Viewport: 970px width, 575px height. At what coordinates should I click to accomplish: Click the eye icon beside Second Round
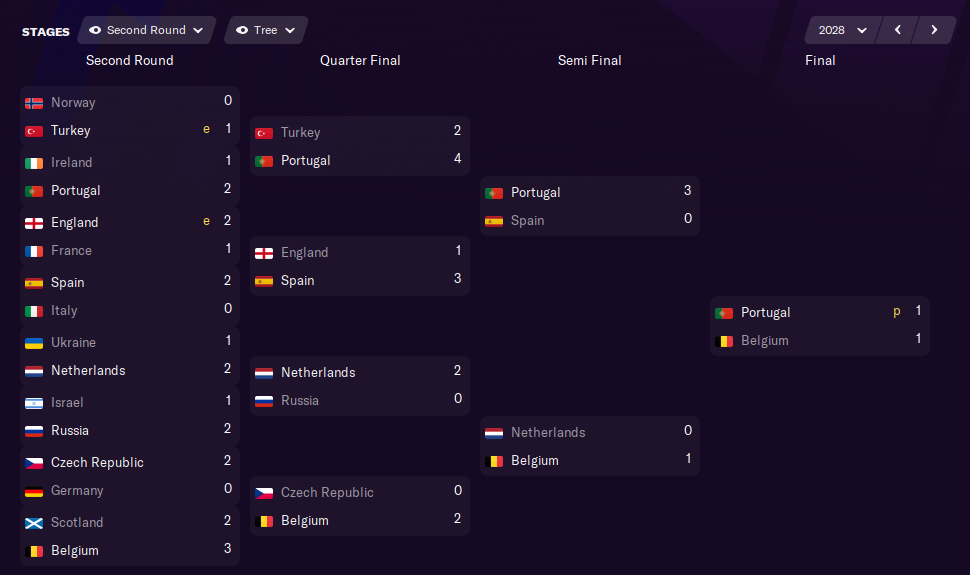(95, 30)
